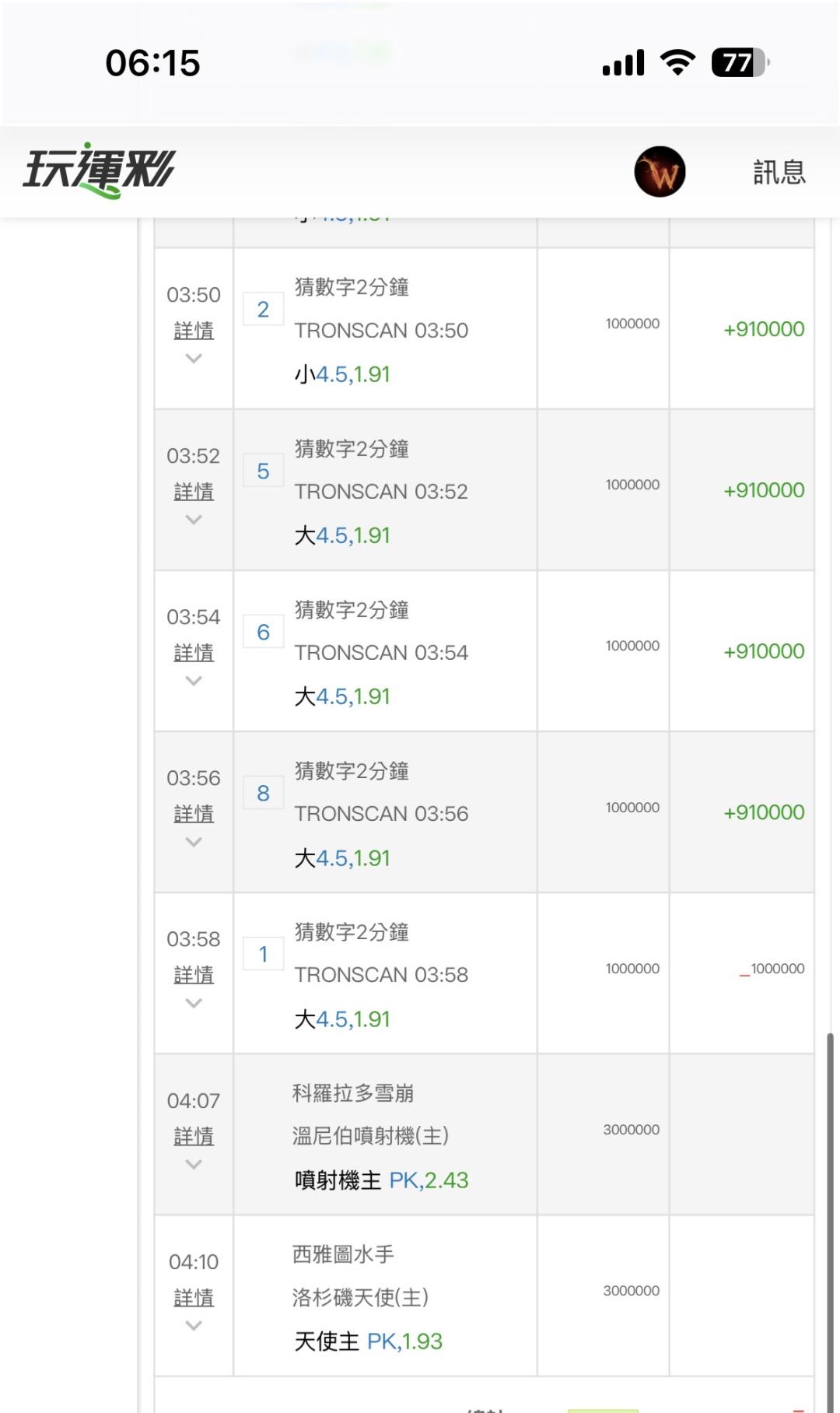840x1413 pixels.
Task: Select the 天使主 PK,1.93 pick
Action: 368,1341
